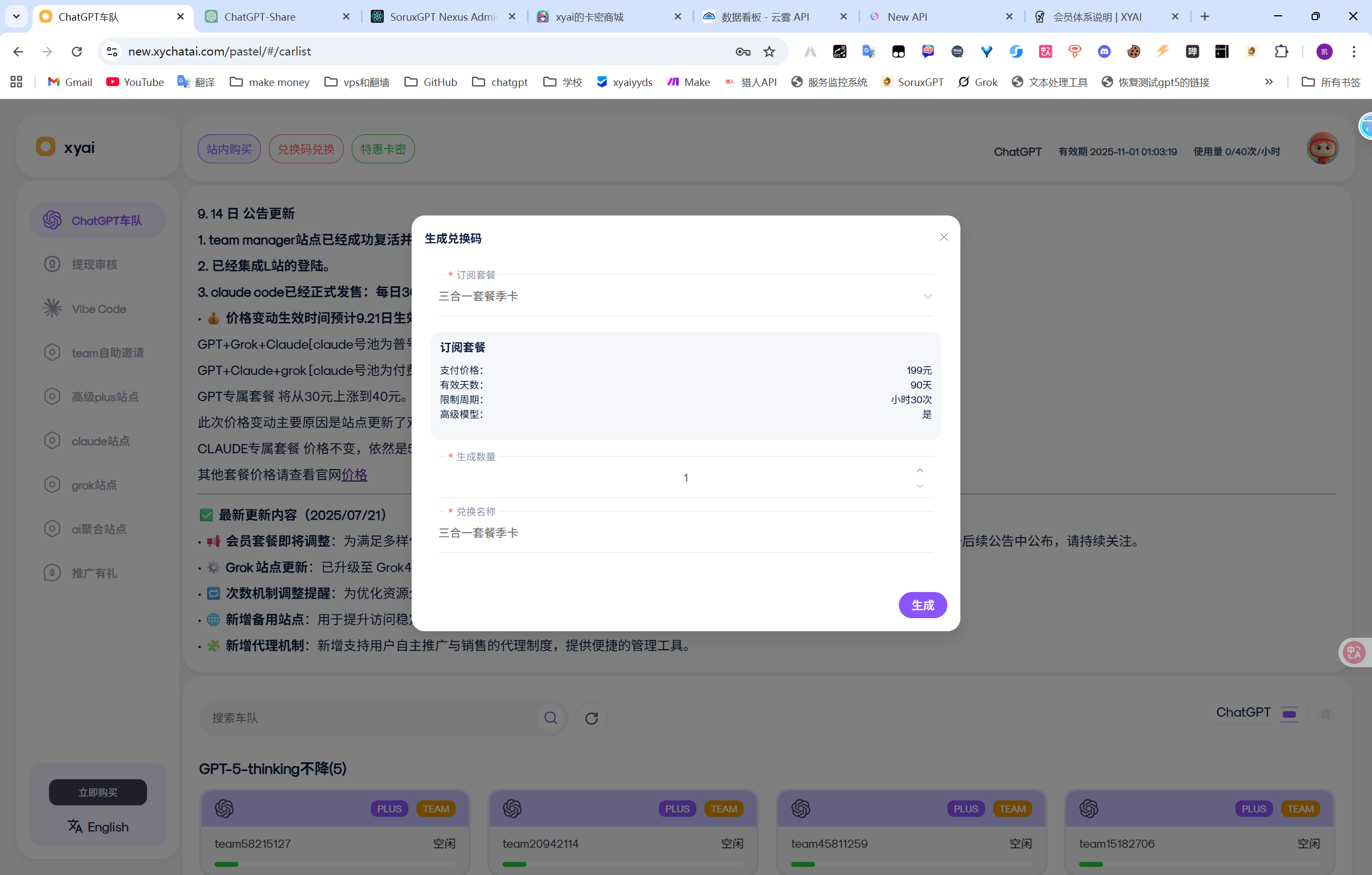Viewport: 1372px width, 875px height.
Task: Select the claude站点 sidebar icon
Action: coord(52,441)
